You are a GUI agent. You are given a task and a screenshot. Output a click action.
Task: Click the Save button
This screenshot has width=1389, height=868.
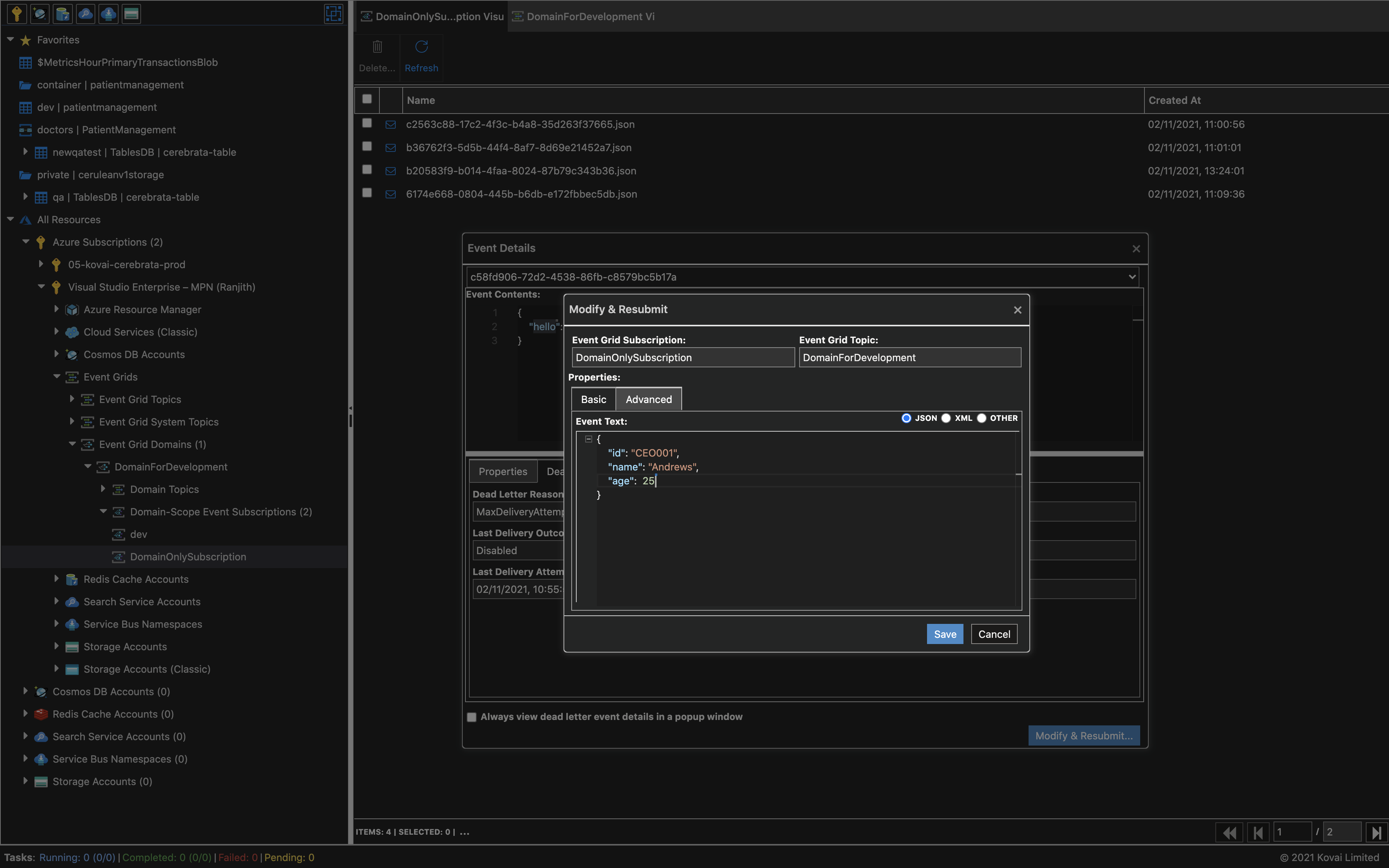click(945, 634)
